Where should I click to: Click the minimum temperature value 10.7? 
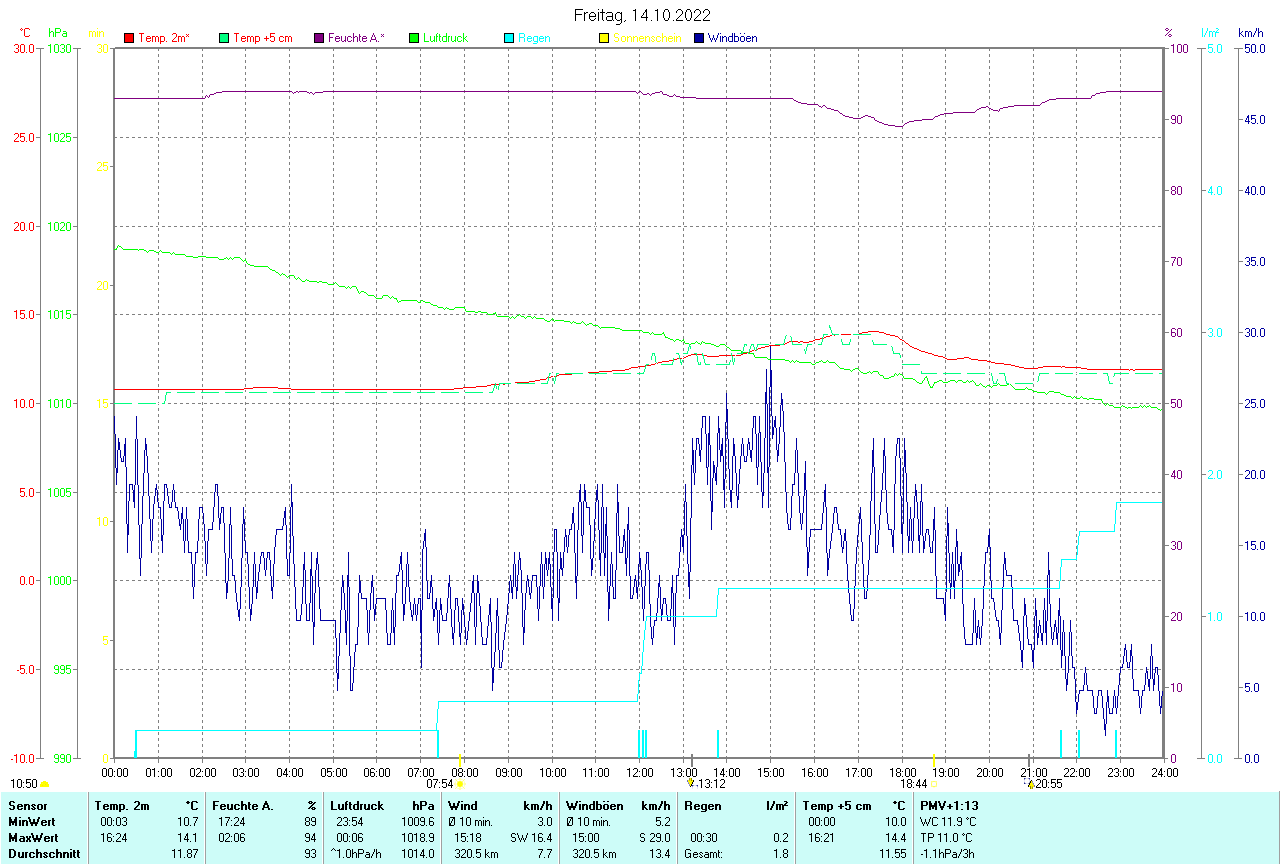click(187, 822)
